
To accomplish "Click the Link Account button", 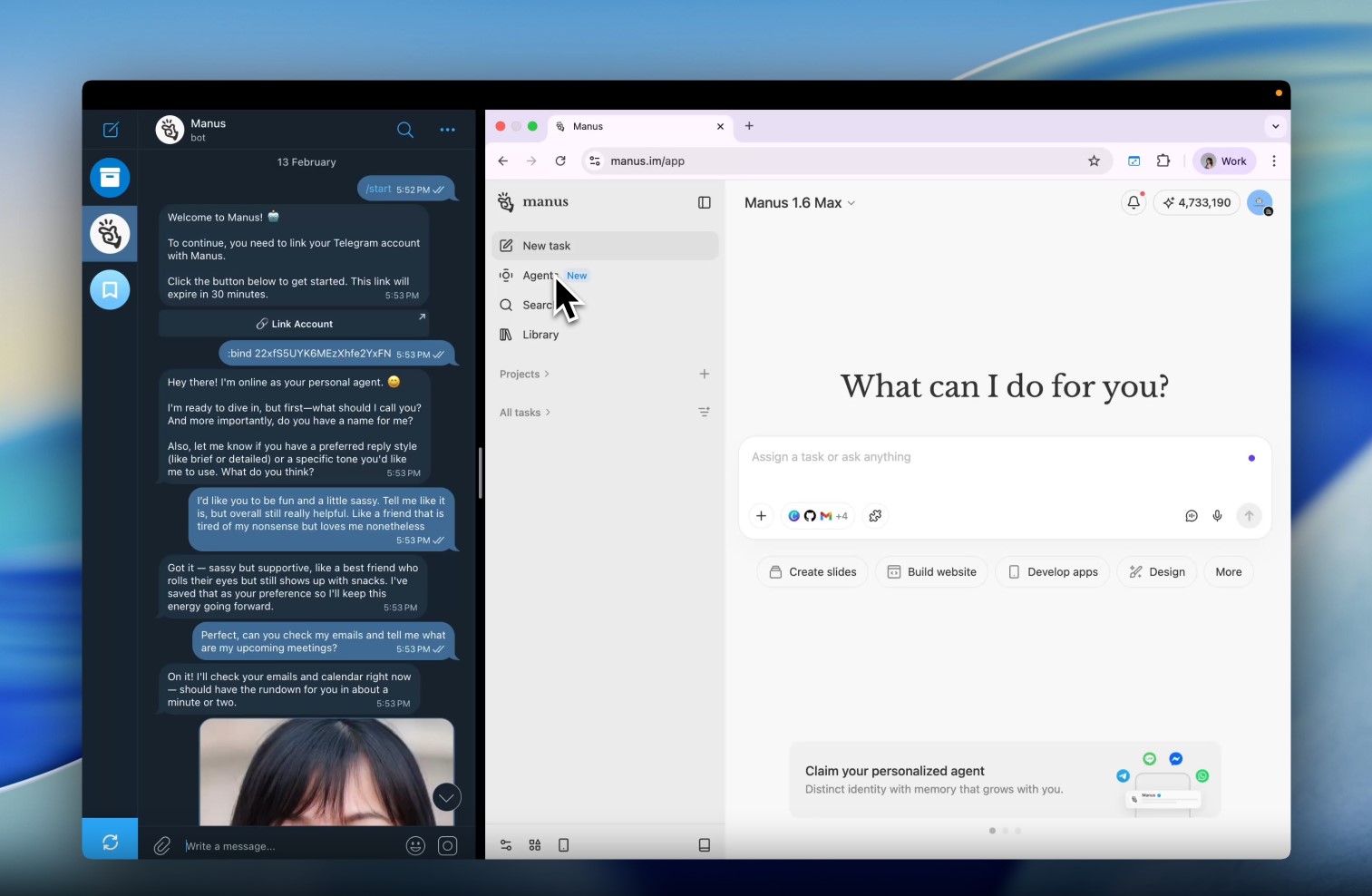I will pos(294,324).
